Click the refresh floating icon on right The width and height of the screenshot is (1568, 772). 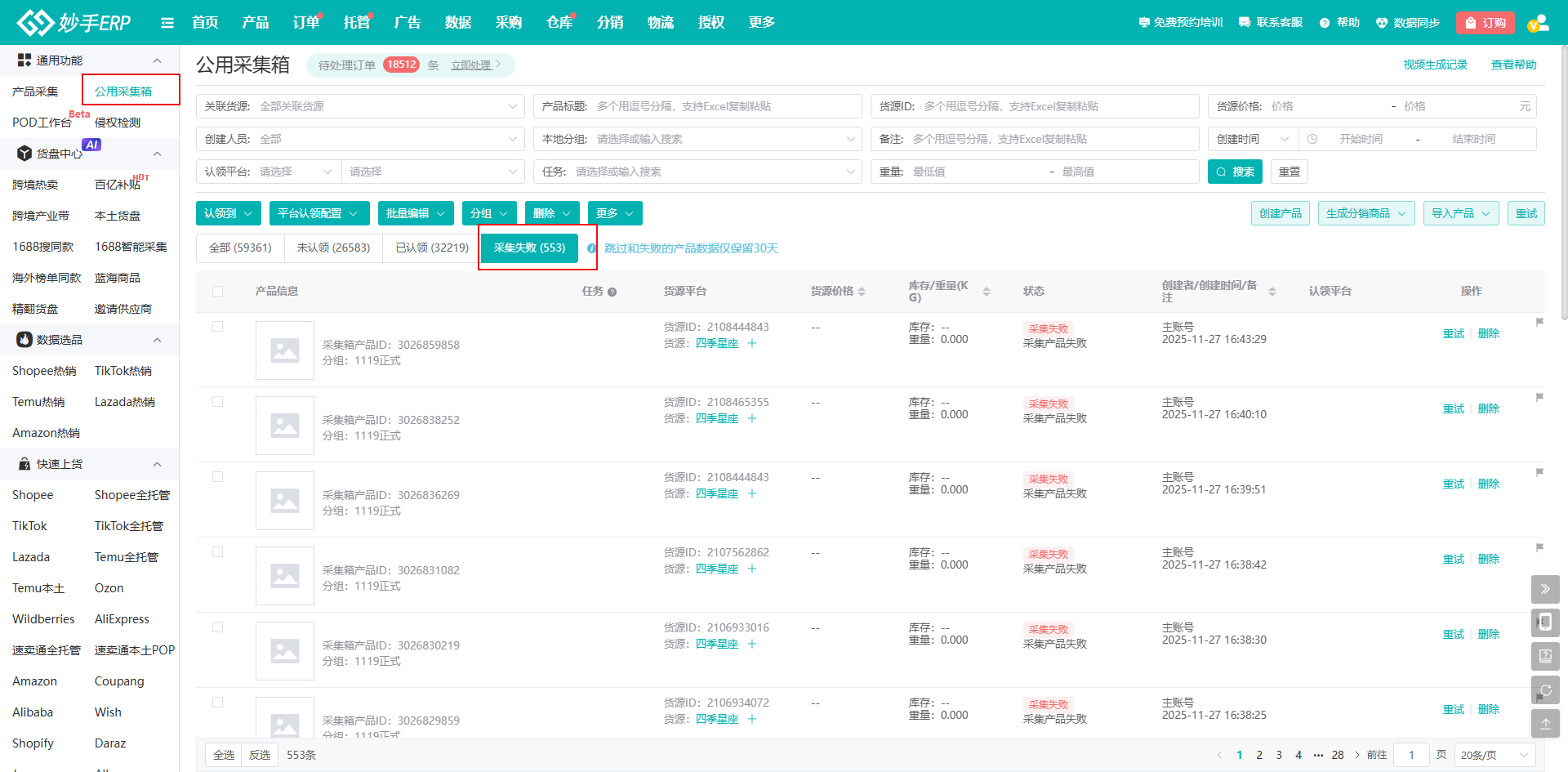coord(1545,690)
